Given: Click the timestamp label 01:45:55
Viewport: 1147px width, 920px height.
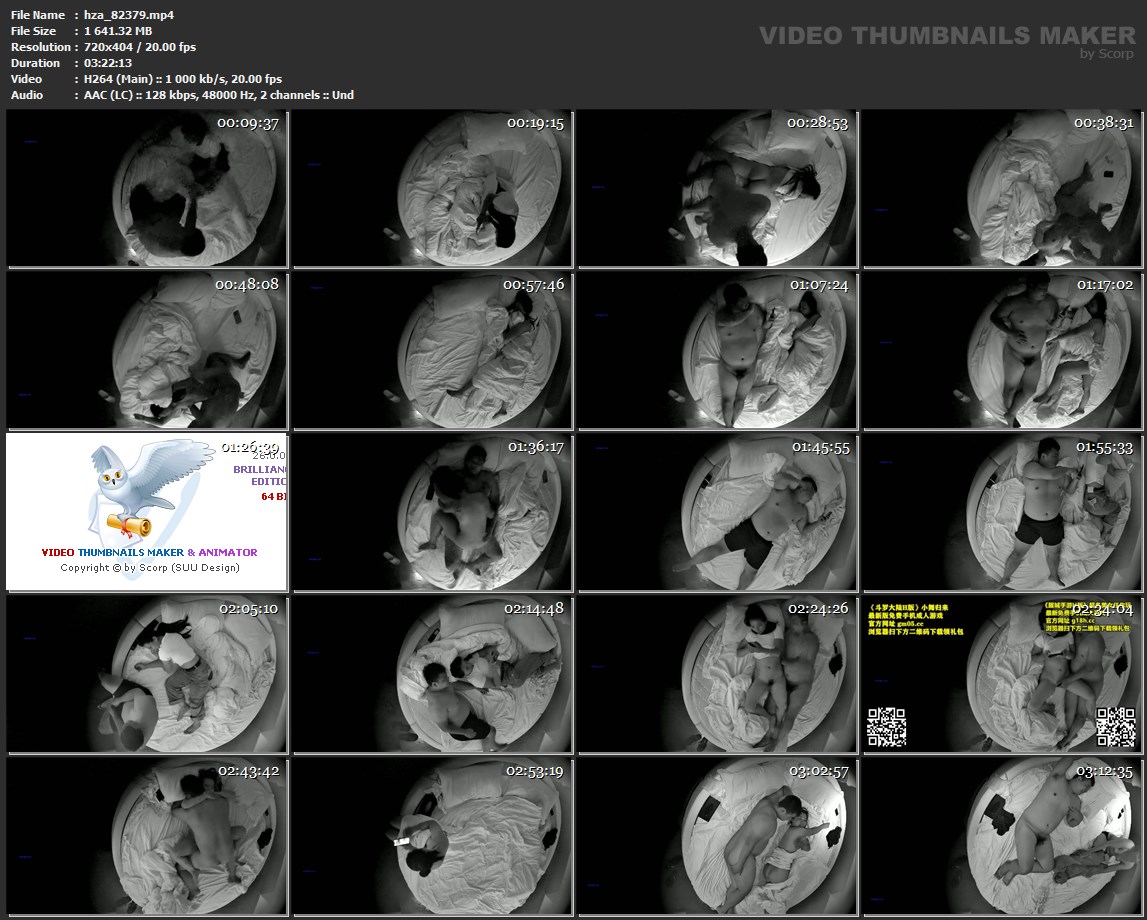Looking at the screenshot, I should coord(820,447).
